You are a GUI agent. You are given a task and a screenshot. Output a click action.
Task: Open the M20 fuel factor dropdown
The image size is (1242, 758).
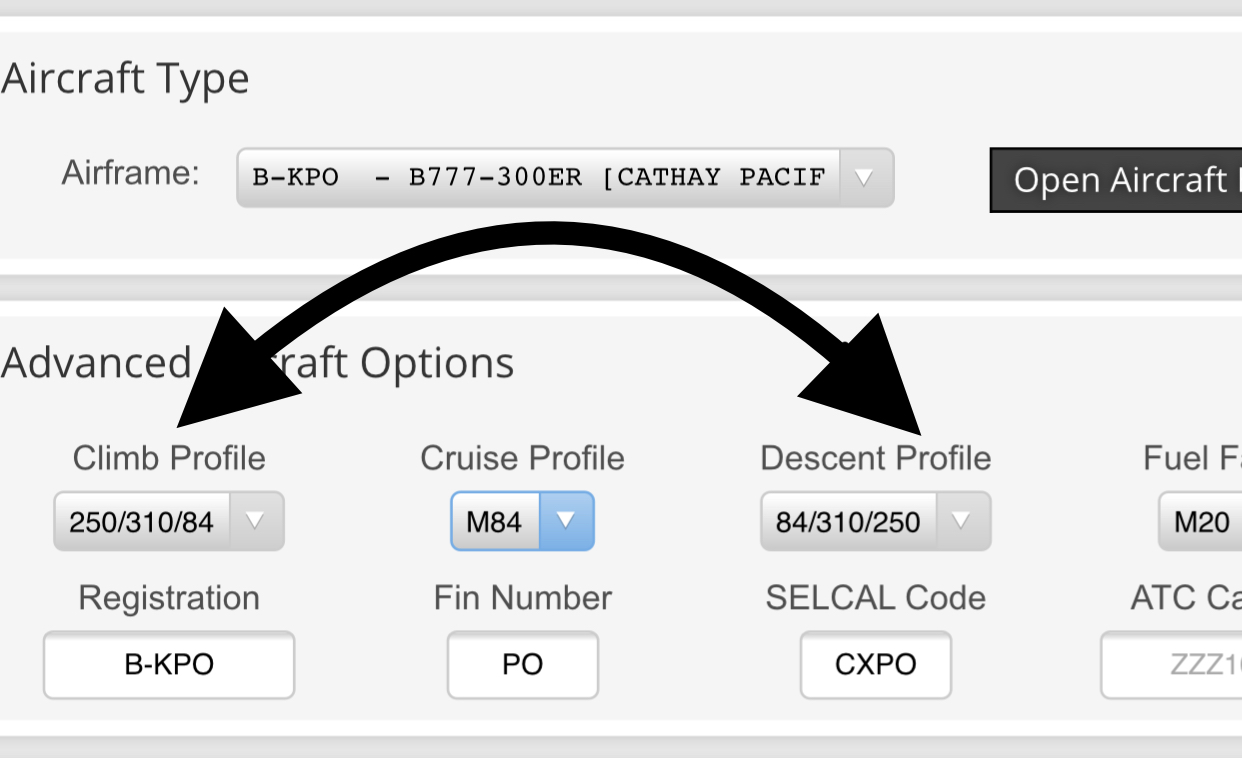pos(1200,521)
